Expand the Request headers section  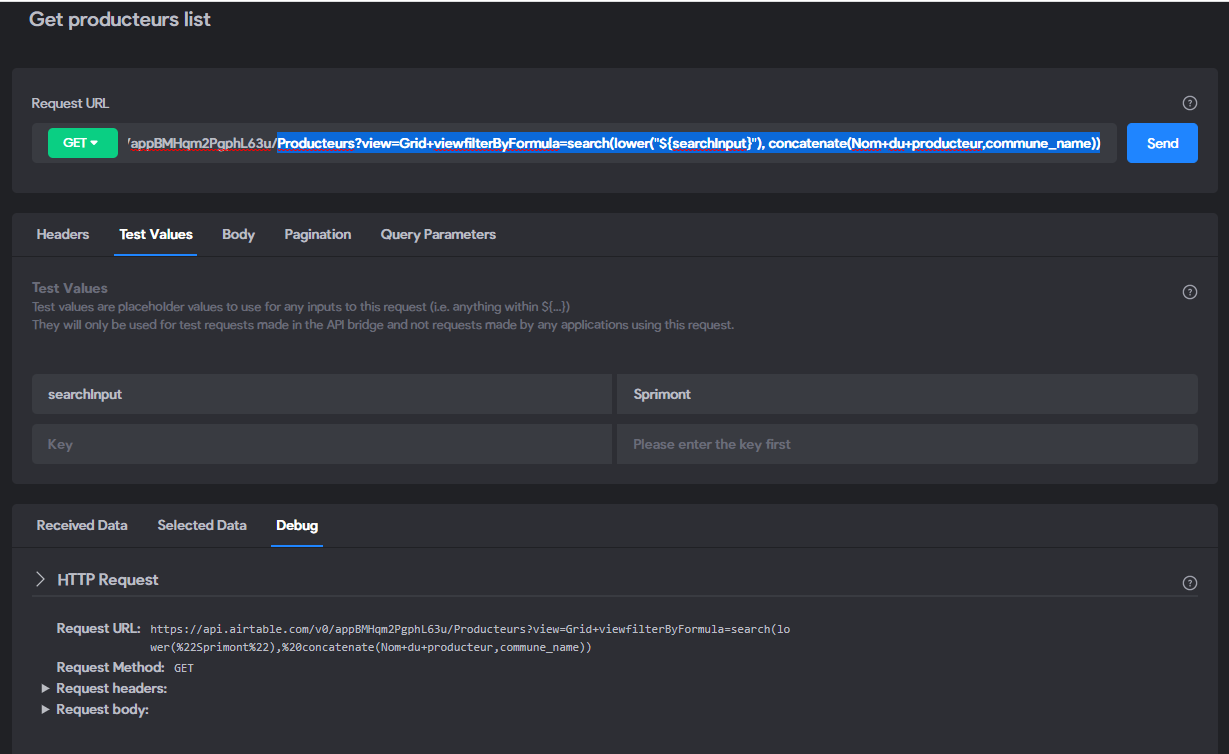[x=46, y=688]
